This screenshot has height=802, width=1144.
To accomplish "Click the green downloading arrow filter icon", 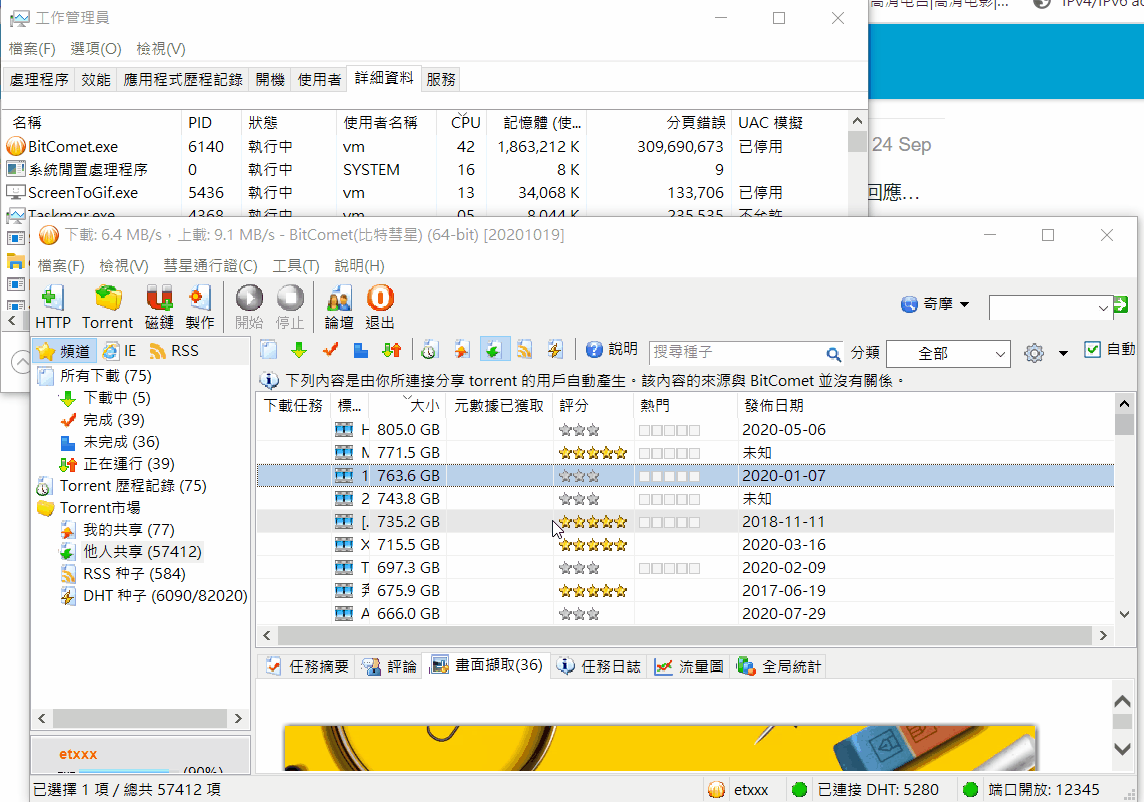I will coord(299,350).
